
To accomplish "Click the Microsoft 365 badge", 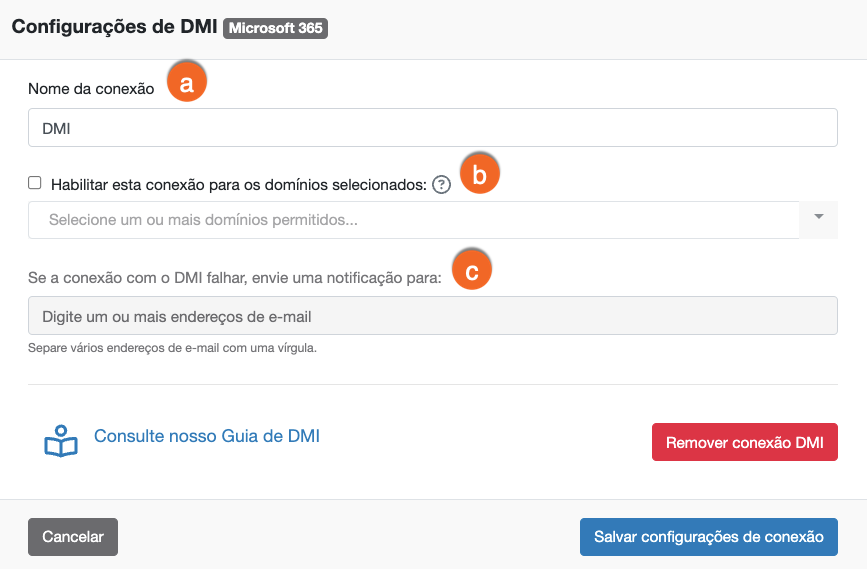I will [275, 28].
